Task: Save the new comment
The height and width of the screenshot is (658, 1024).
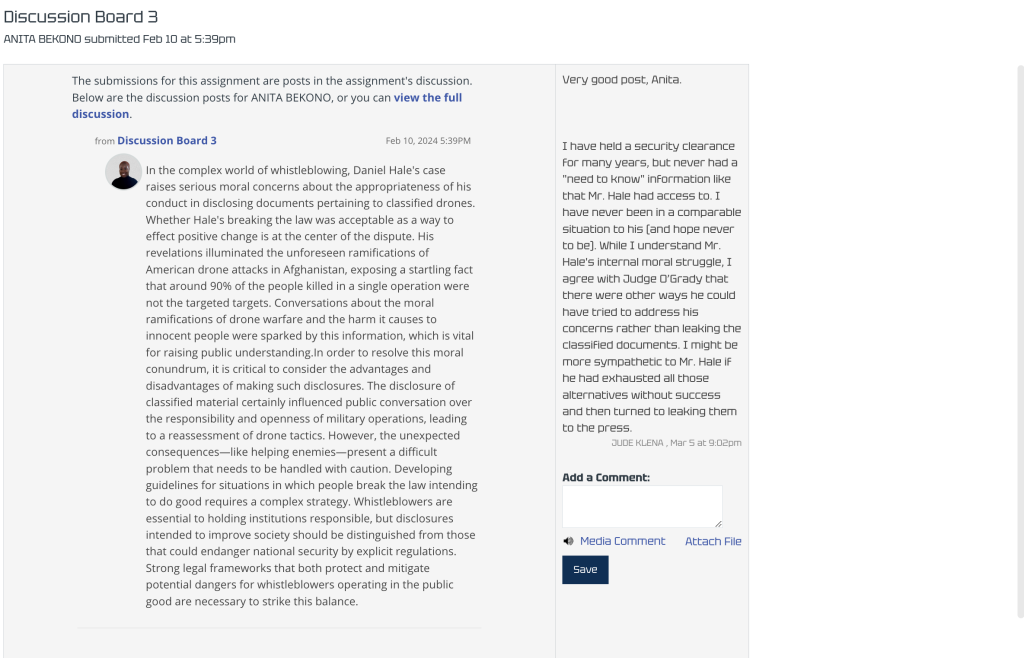Action: pos(585,570)
